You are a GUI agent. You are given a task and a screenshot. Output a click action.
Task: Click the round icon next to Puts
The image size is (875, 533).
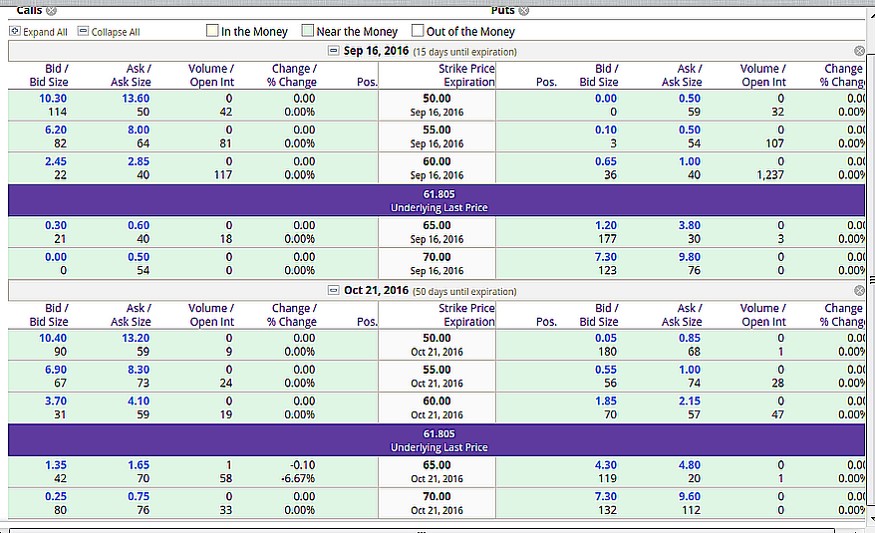(524, 10)
